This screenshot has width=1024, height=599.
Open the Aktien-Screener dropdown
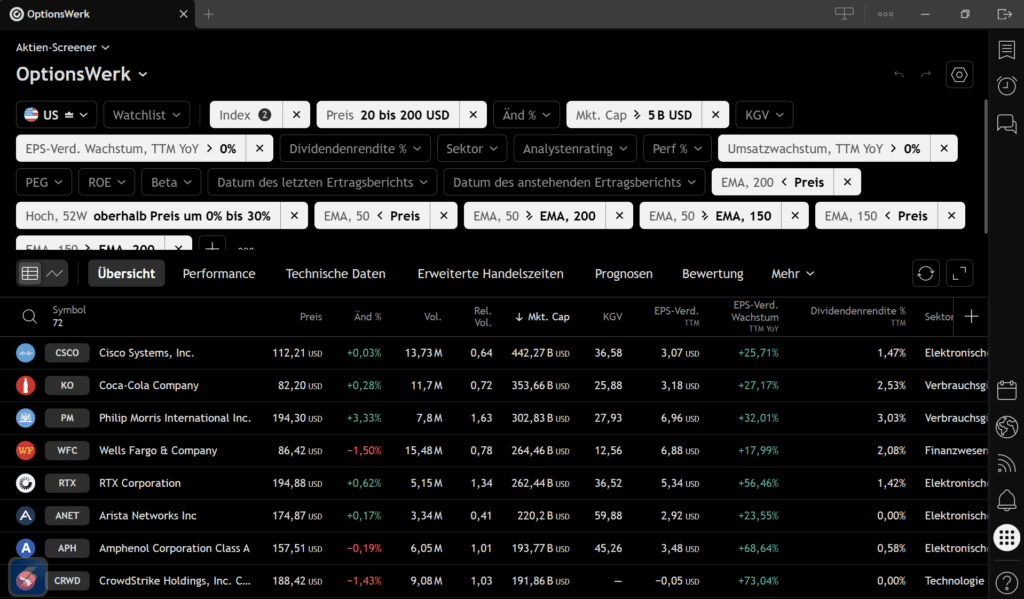point(63,48)
